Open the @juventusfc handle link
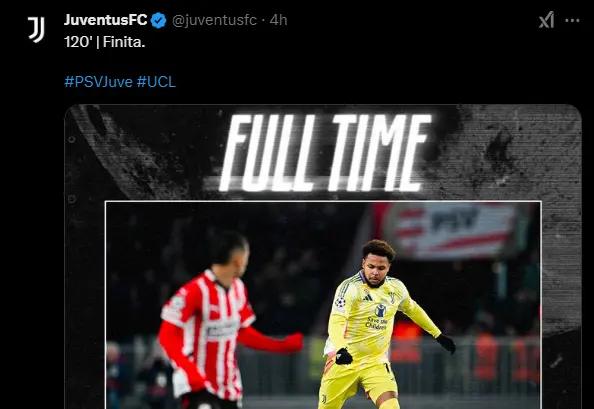The height and width of the screenshot is (409, 594). coord(214,20)
